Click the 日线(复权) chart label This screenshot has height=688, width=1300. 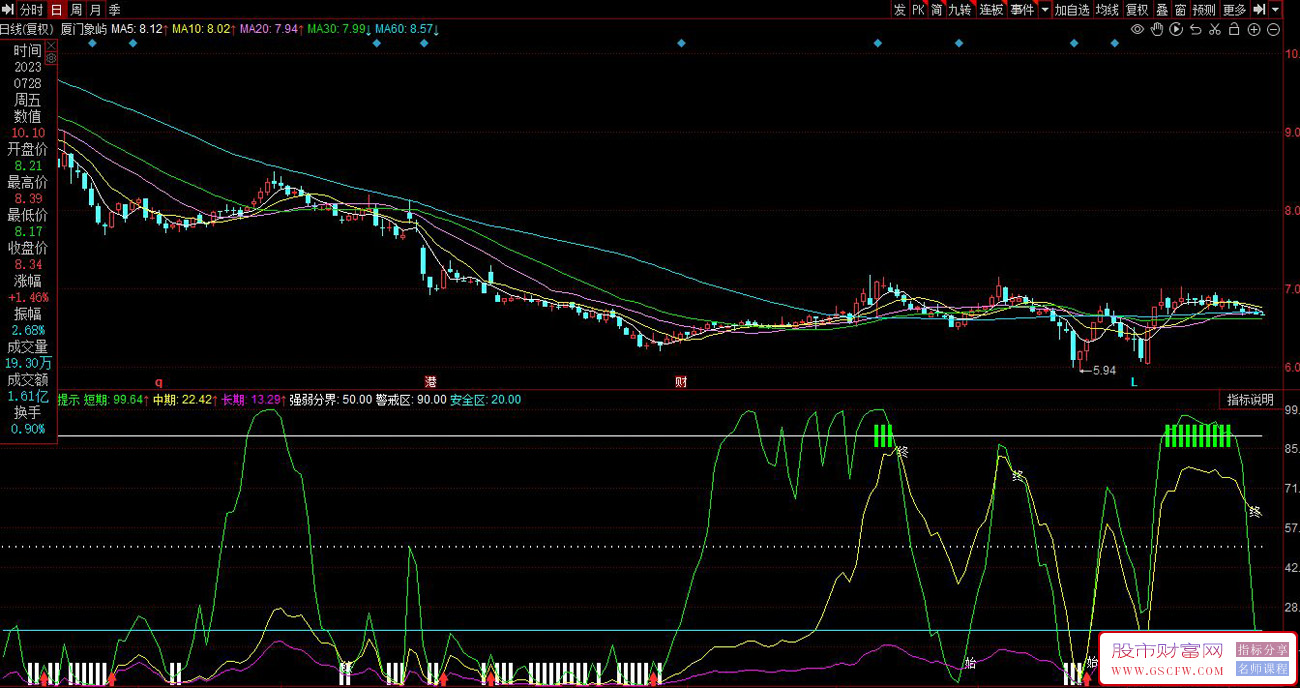pyautogui.click(x=27, y=29)
